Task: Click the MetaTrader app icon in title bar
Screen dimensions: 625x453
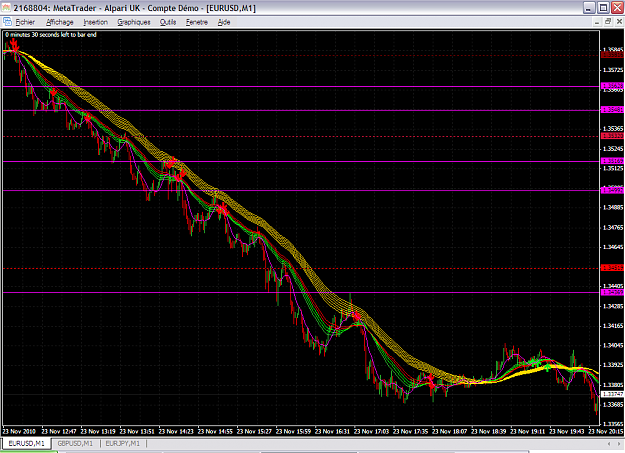Action: click(x=6, y=8)
